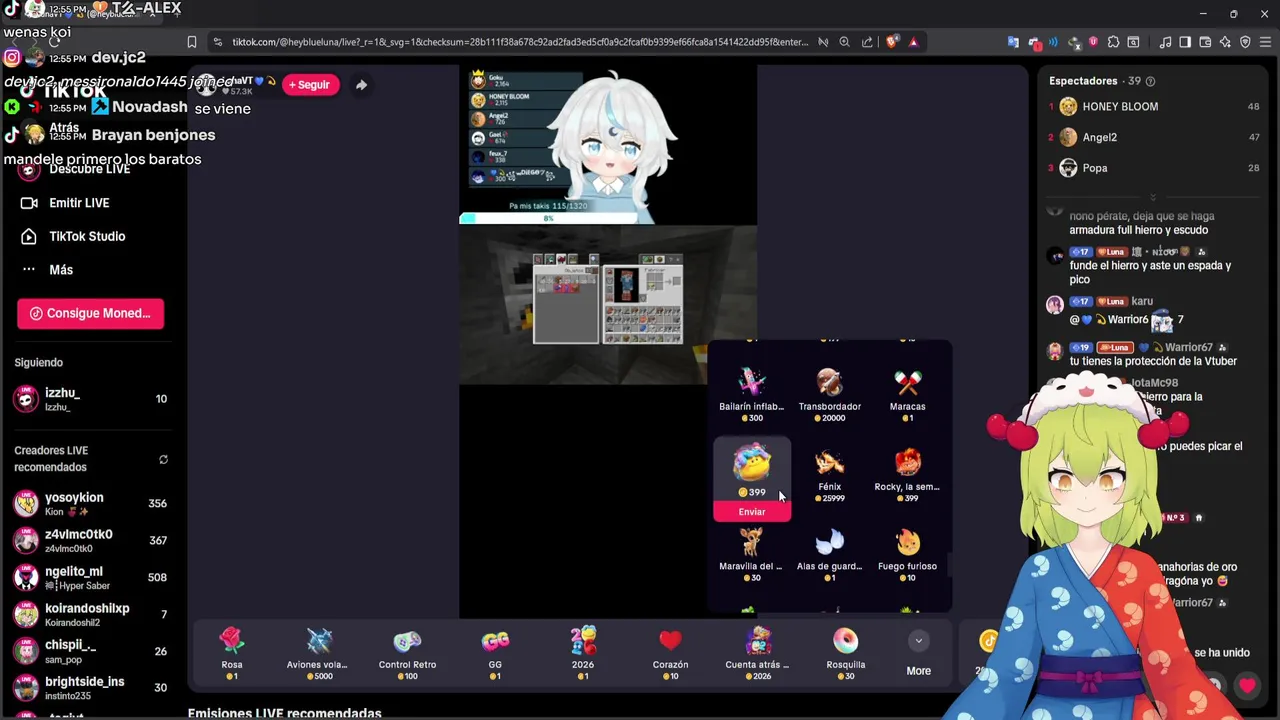This screenshot has width=1280, height=720.
Task: Open the Leo AI sparkle icon
Action: pyautogui.click(x=1225, y=42)
